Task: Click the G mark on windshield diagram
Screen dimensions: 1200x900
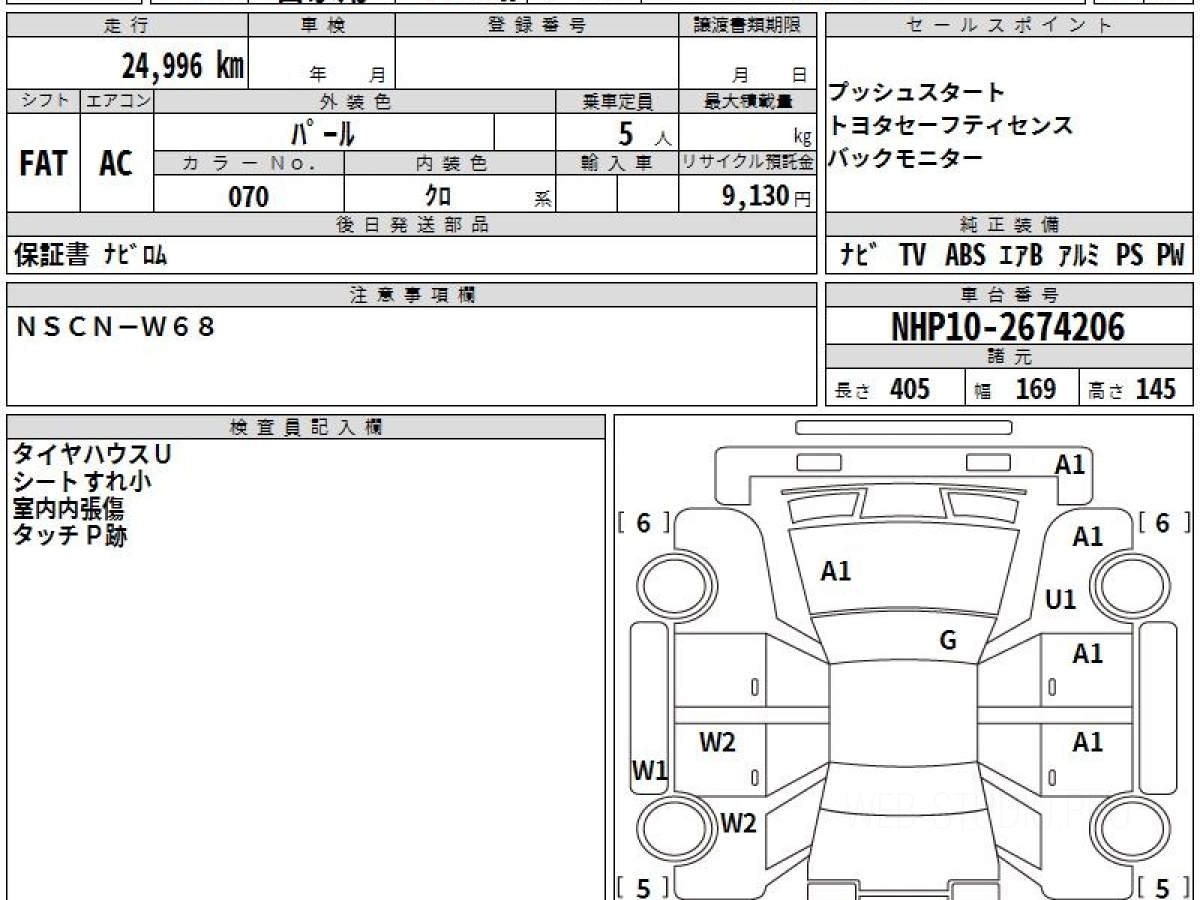Action: pyautogui.click(x=948, y=641)
